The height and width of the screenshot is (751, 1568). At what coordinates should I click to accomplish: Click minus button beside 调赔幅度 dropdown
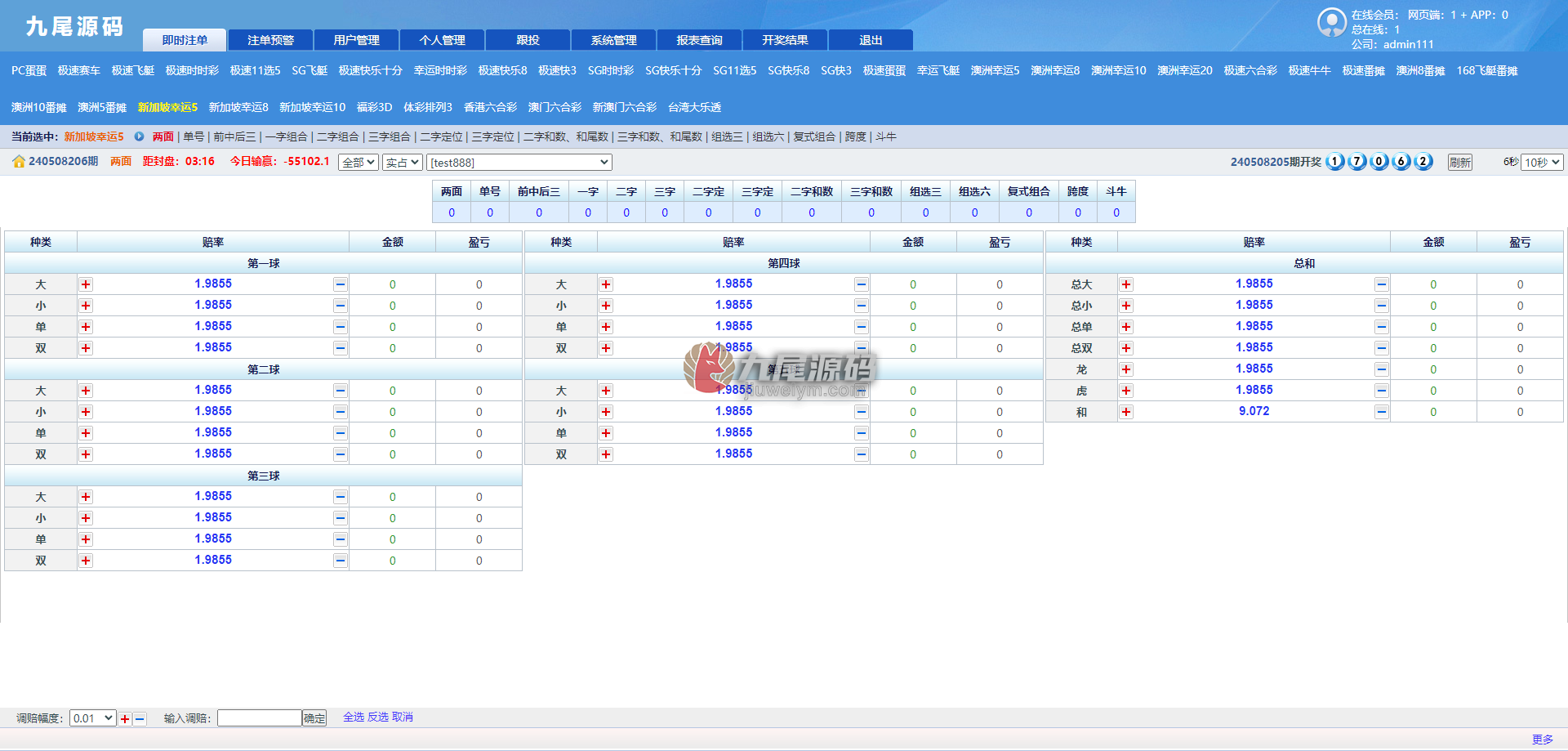click(x=140, y=719)
